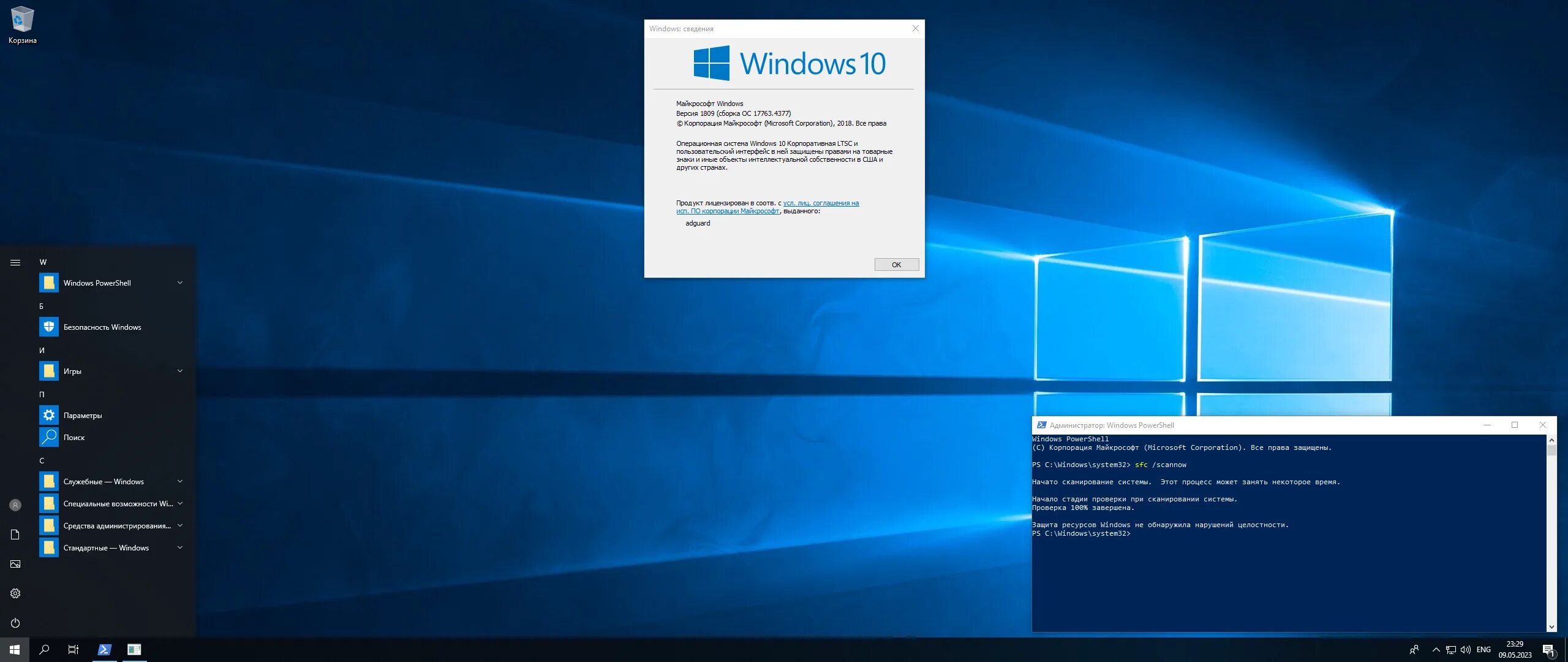Open the network status tray icon
The width and height of the screenshot is (1568, 662).
(1451, 650)
